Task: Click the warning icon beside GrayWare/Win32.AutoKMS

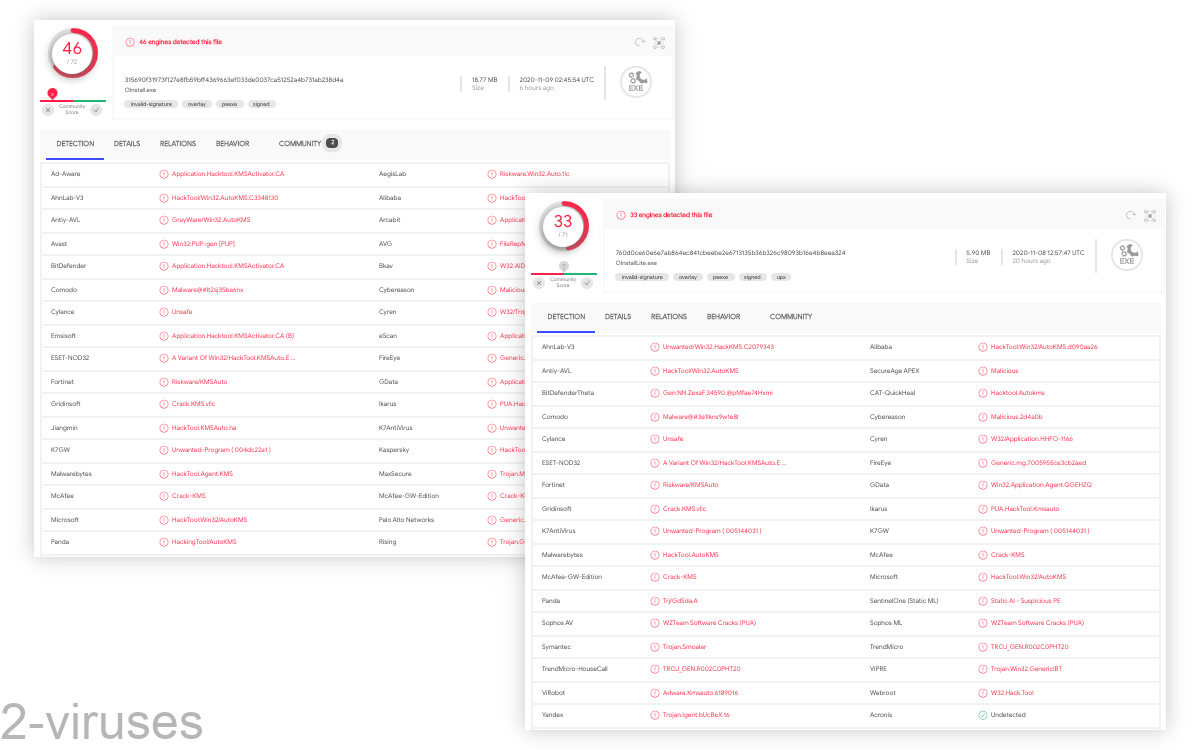Action: point(164,220)
